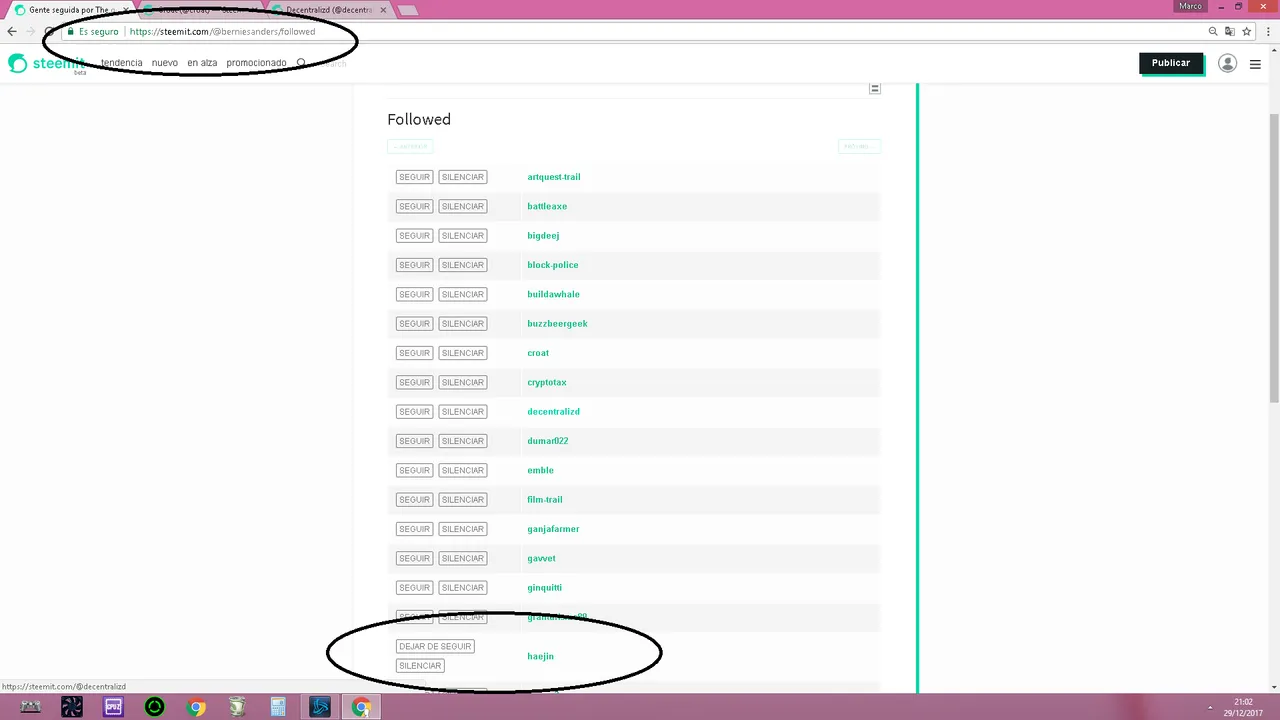
Task: Click SEGUIR next to ganjafarmer
Action: (414, 529)
